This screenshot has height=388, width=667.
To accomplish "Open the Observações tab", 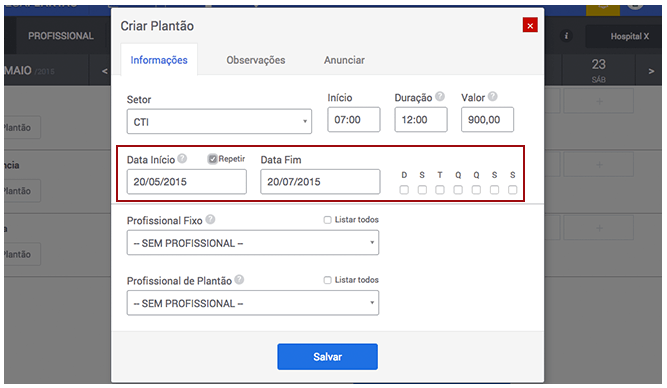I will 256,60.
